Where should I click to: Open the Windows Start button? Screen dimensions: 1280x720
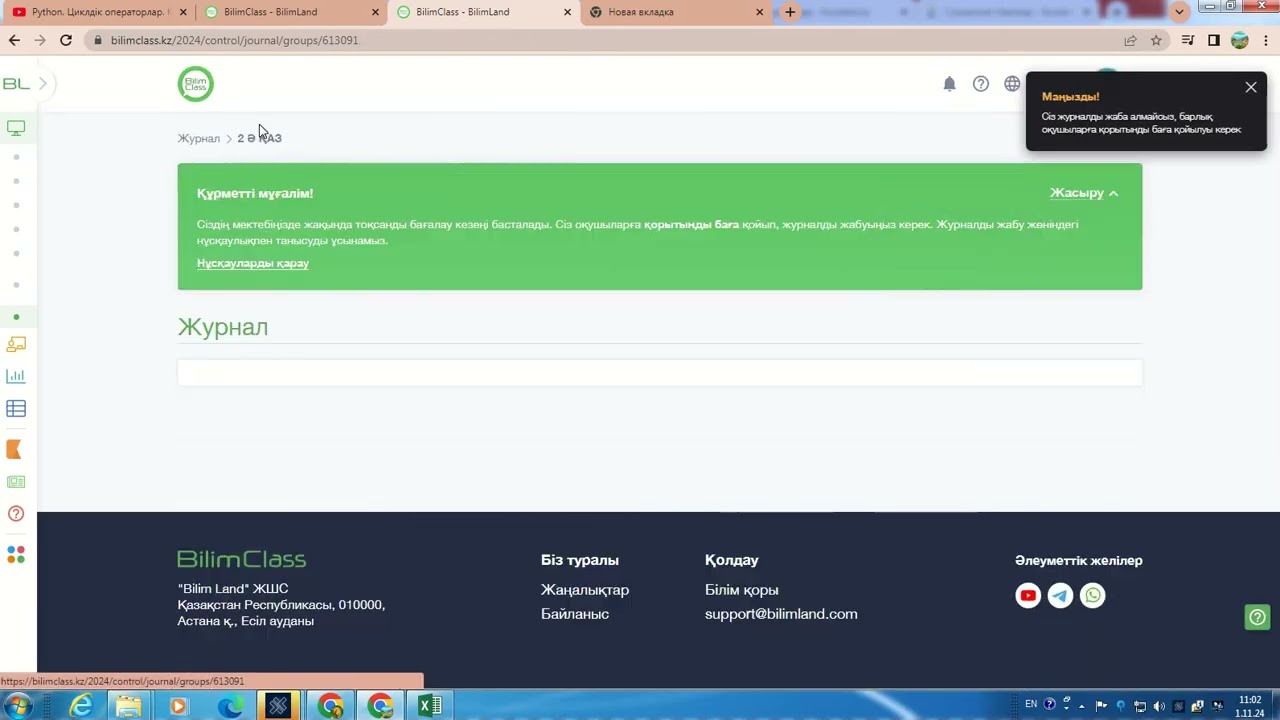click(18, 706)
